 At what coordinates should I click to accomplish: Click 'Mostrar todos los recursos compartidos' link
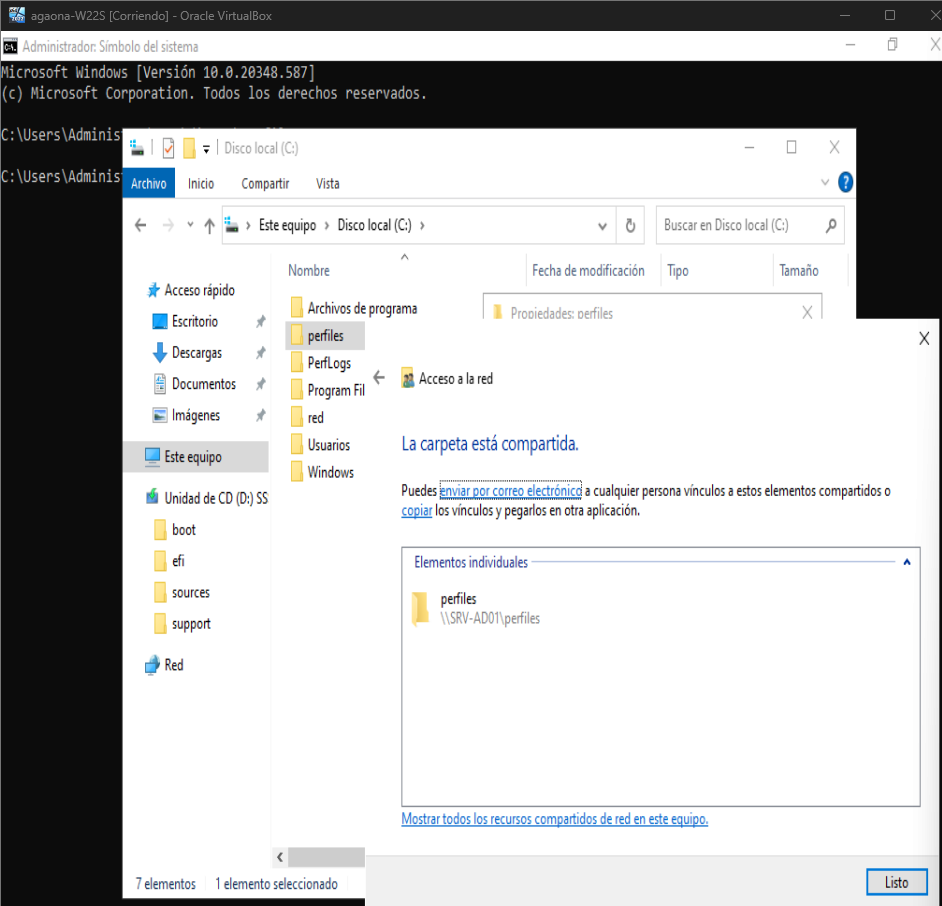[x=554, y=819]
